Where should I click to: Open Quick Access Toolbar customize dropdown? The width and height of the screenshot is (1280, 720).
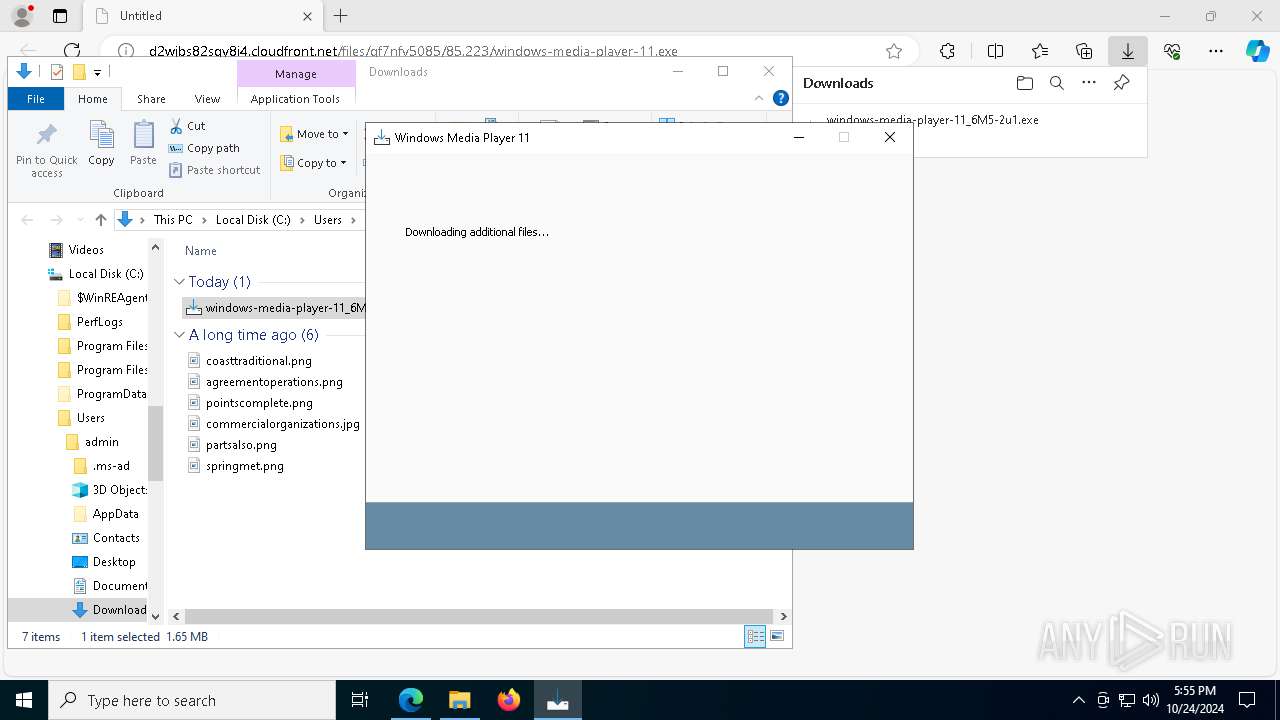click(97, 72)
